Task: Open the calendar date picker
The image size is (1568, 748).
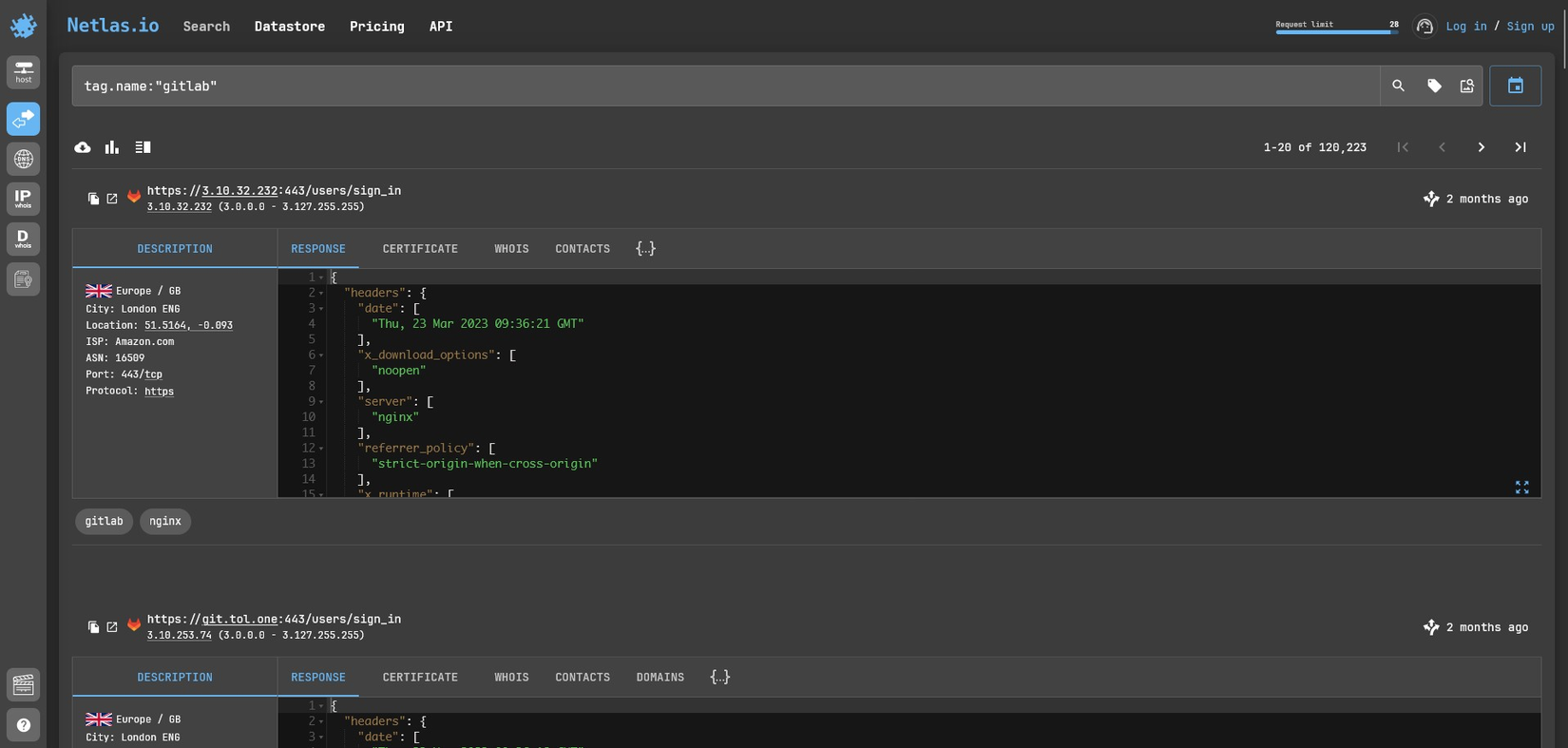Action: pos(1515,86)
